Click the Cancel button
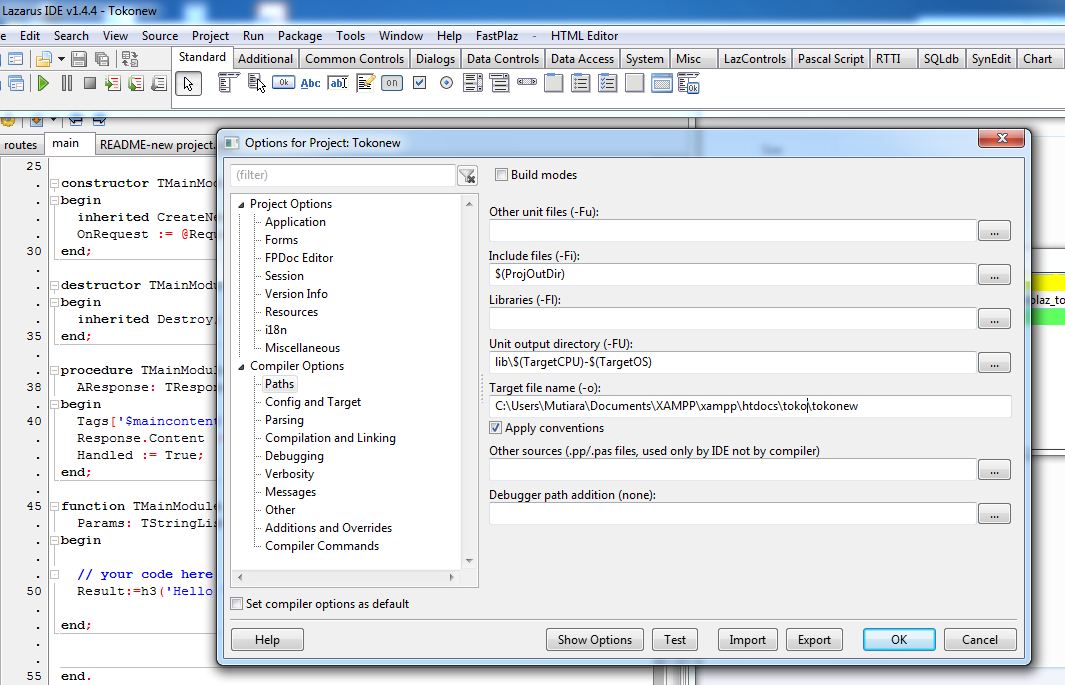This screenshot has width=1065, height=685. coord(979,640)
